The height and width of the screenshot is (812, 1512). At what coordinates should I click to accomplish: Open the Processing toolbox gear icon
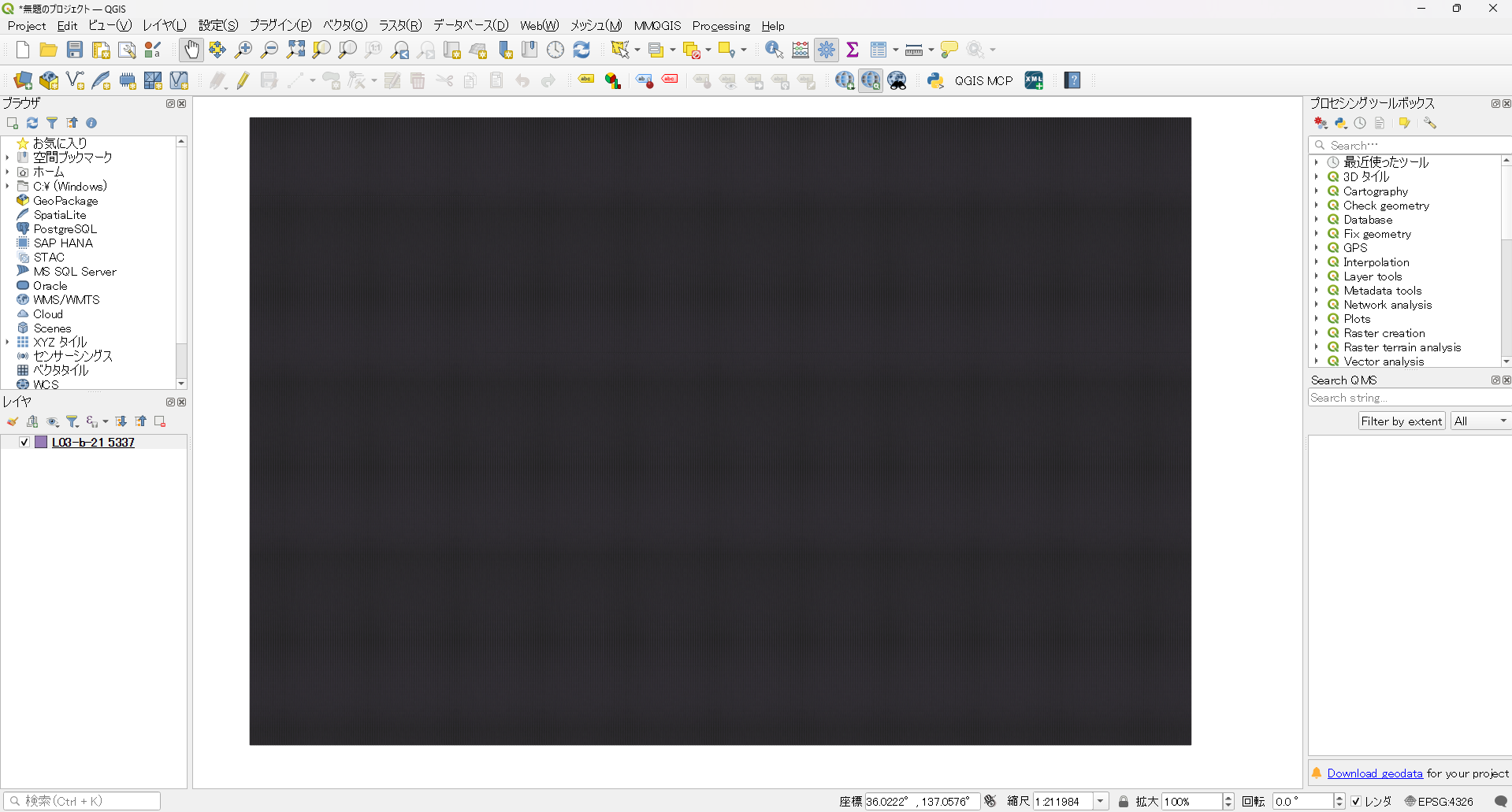(827, 50)
